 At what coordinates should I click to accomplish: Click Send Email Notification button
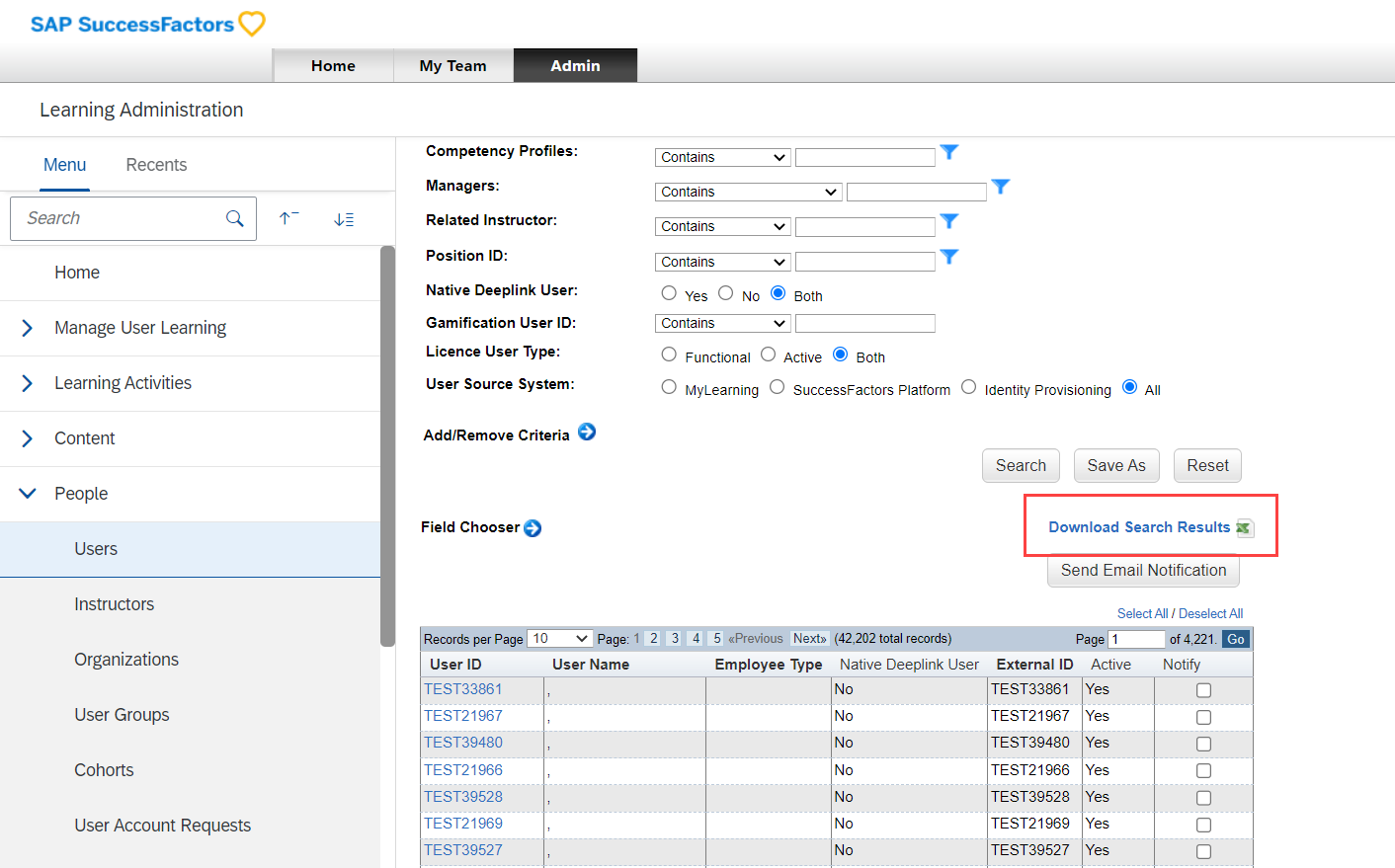click(1143, 571)
